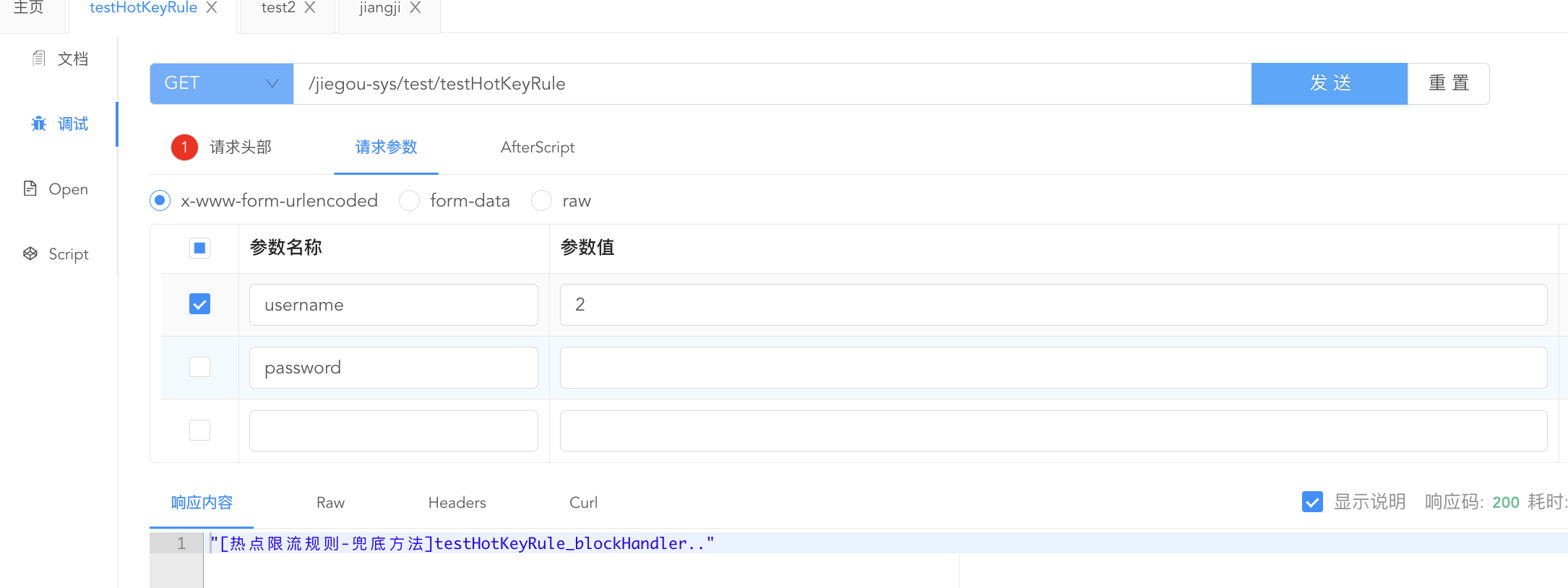Toggle the select-all checkbox in table header

199,248
